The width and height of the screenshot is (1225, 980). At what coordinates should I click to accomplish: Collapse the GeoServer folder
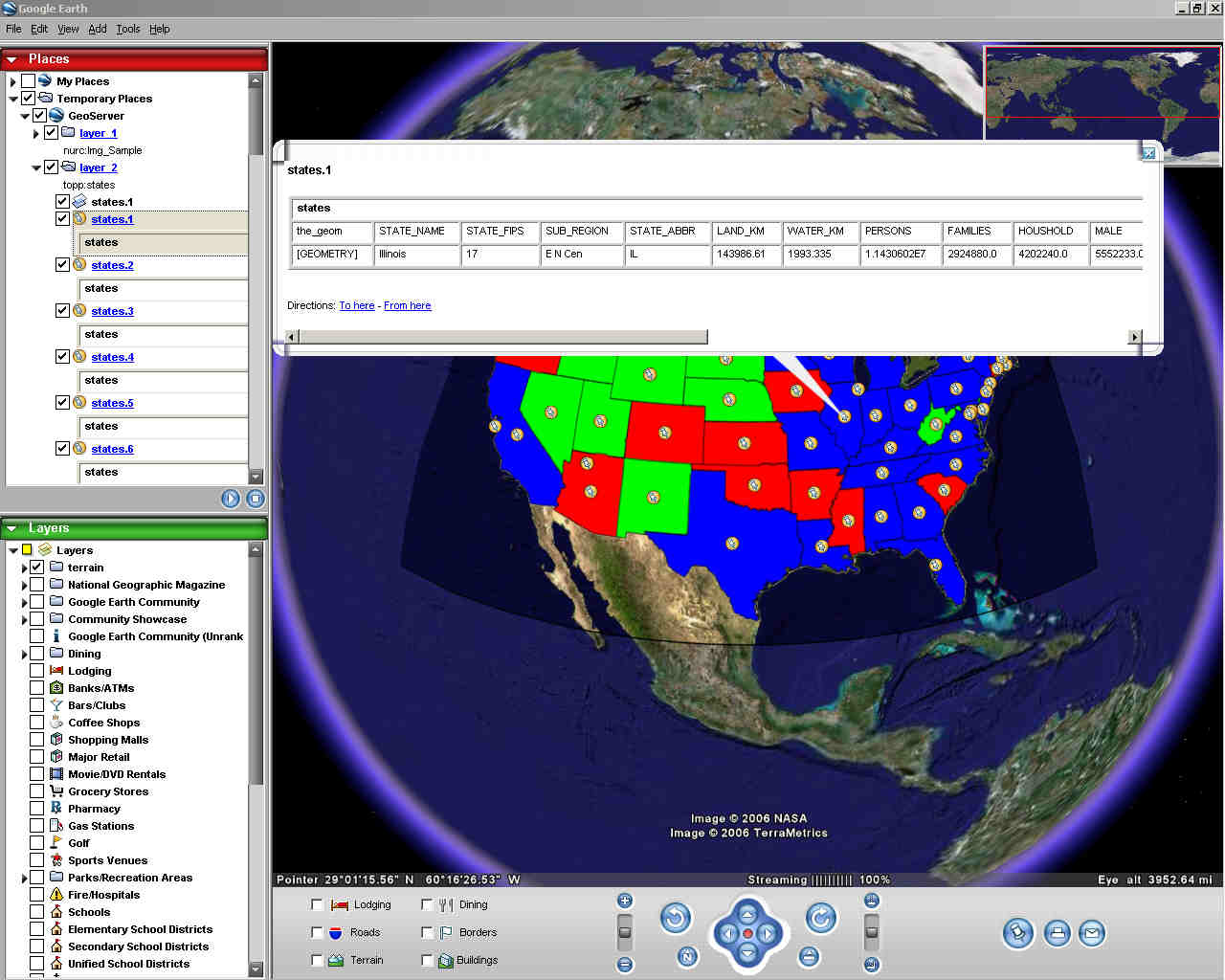point(25,116)
